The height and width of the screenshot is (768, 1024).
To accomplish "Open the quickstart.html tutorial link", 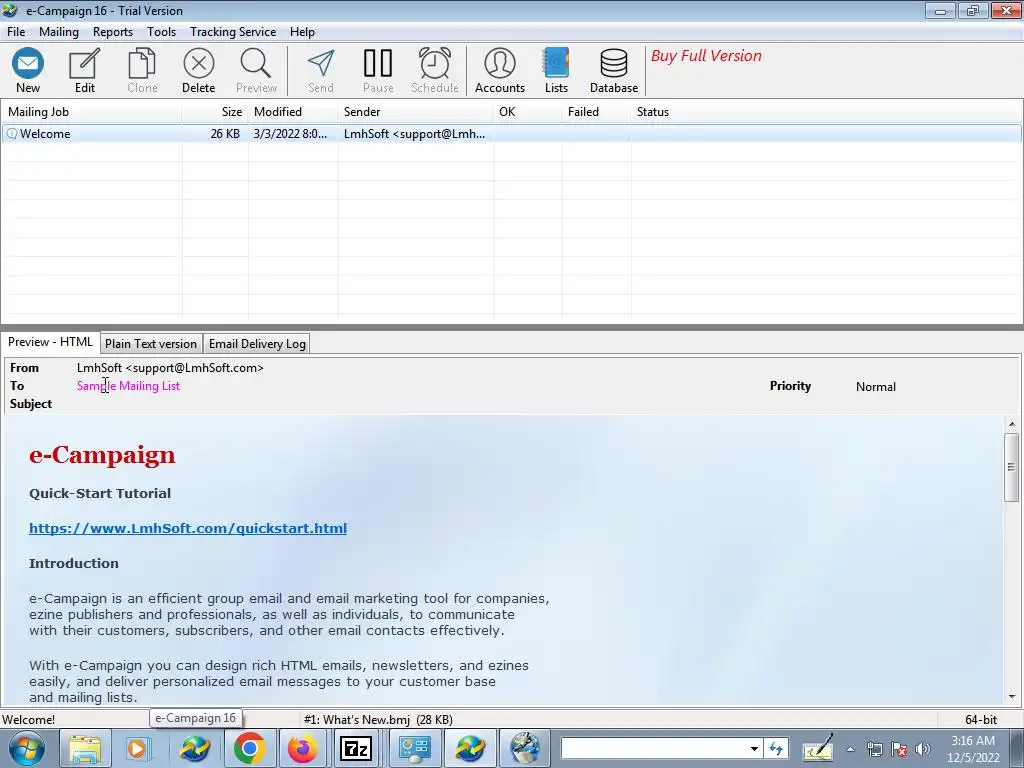I will point(187,528).
